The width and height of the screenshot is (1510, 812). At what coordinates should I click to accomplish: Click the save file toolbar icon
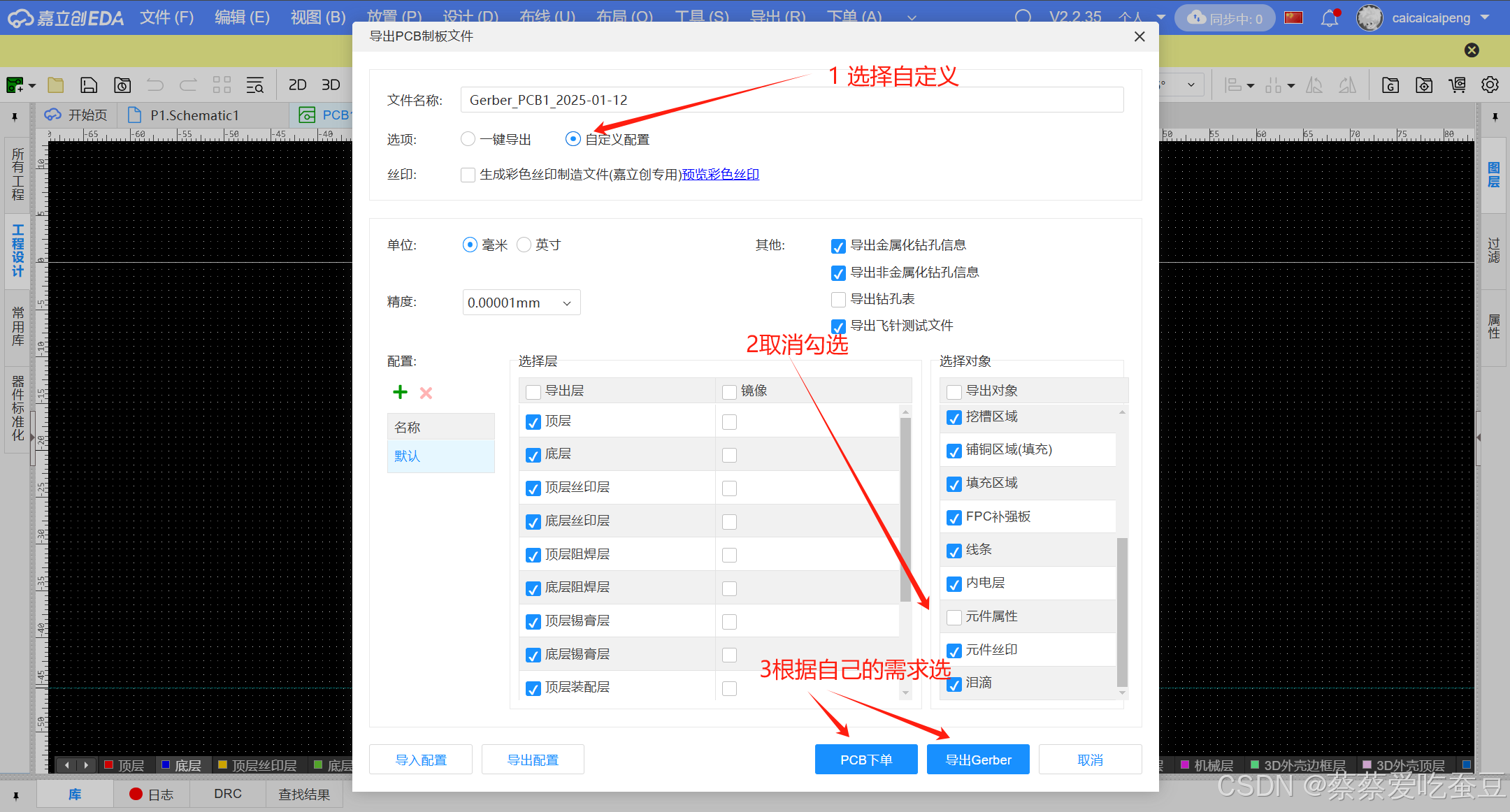pos(89,85)
